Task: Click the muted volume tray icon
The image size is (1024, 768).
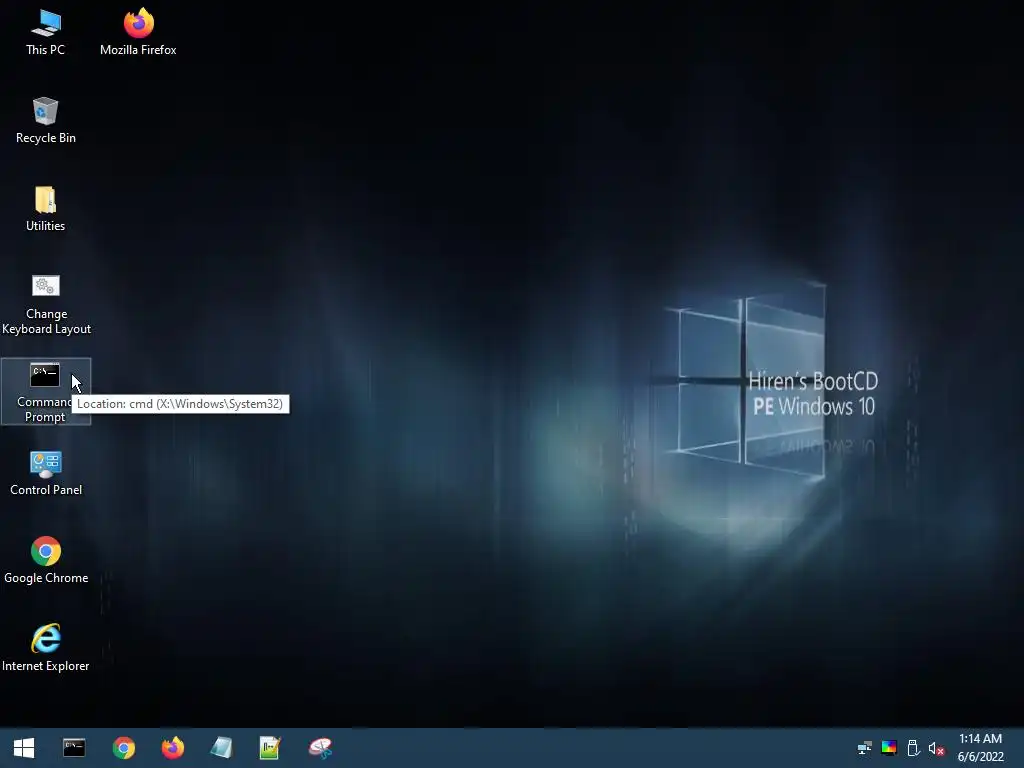Action: [x=936, y=748]
